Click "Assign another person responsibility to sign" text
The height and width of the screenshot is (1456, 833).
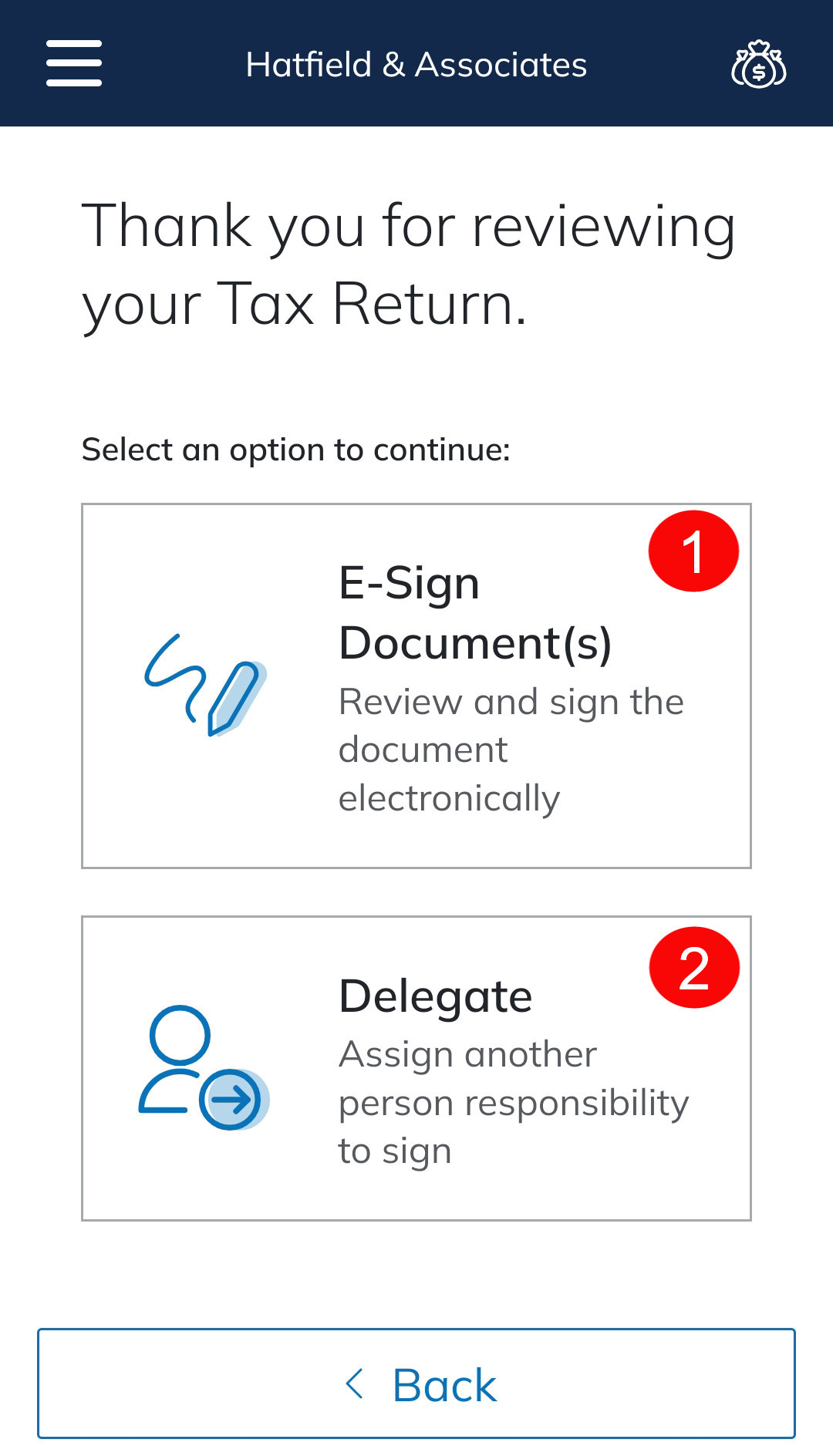[x=513, y=1102]
